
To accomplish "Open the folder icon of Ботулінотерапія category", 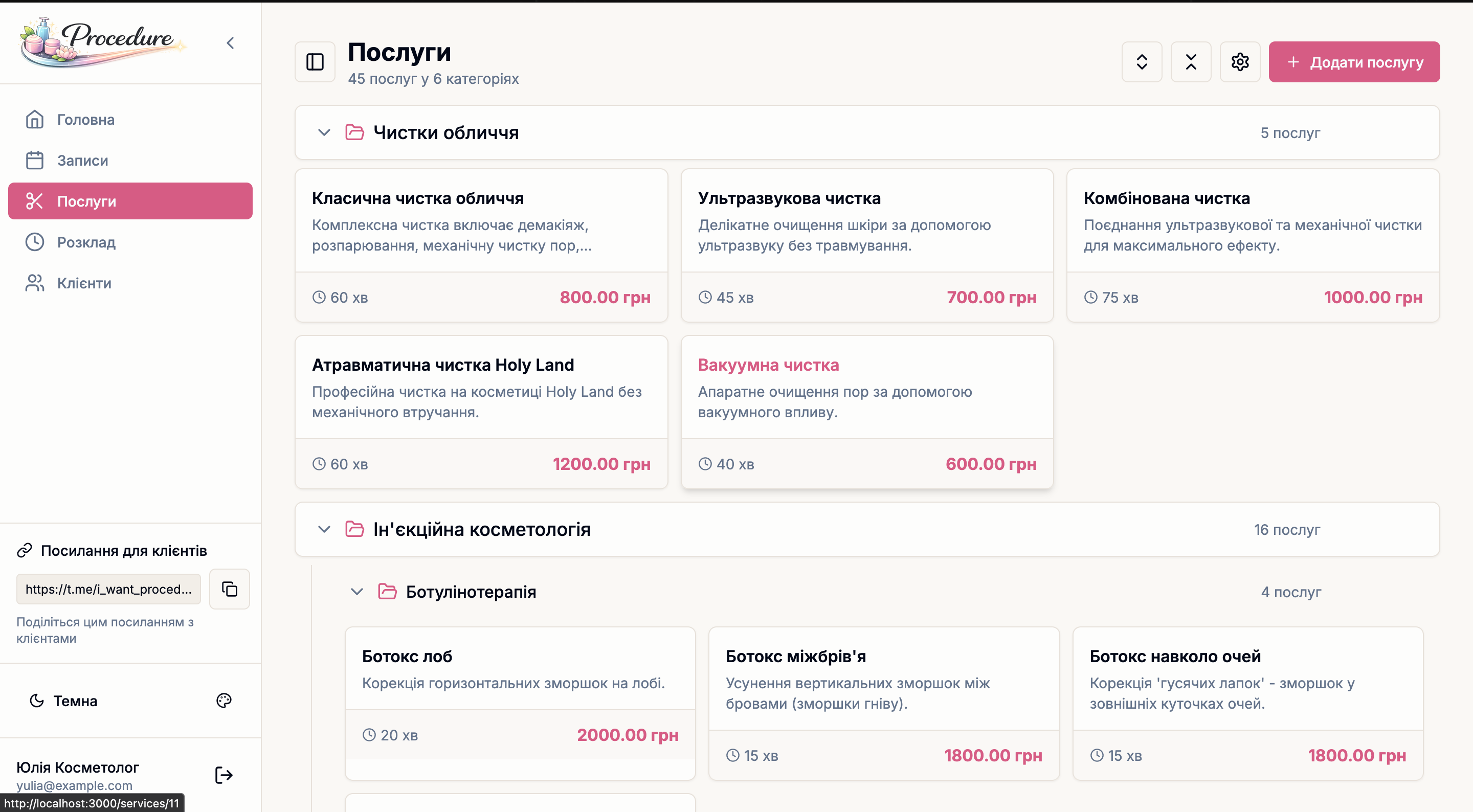I will (x=388, y=592).
